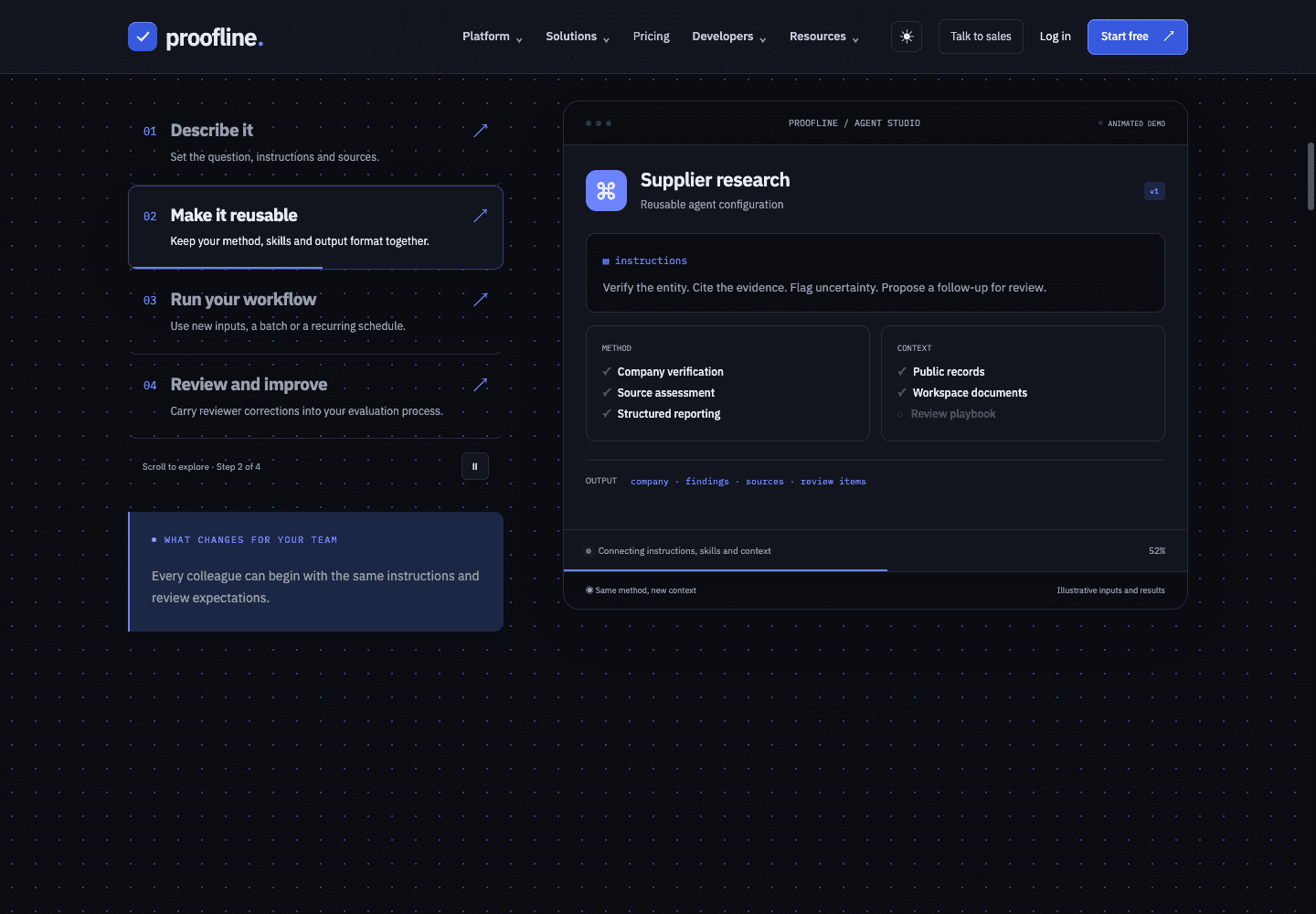Click the proofline checkmark logo icon
1316x914 pixels.
click(x=143, y=37)
